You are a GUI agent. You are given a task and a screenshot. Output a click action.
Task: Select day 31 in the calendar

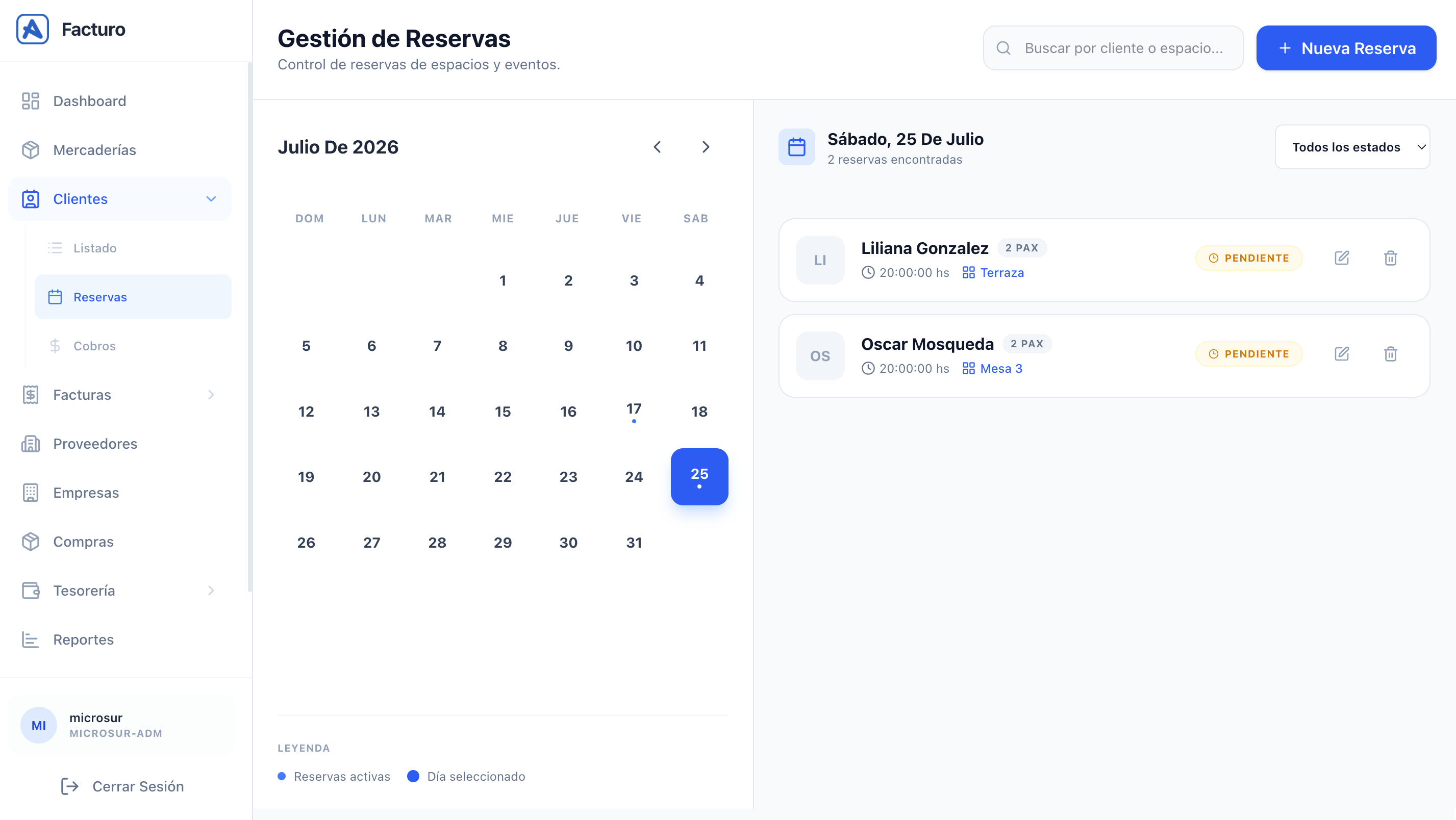(x=634, y=543)
